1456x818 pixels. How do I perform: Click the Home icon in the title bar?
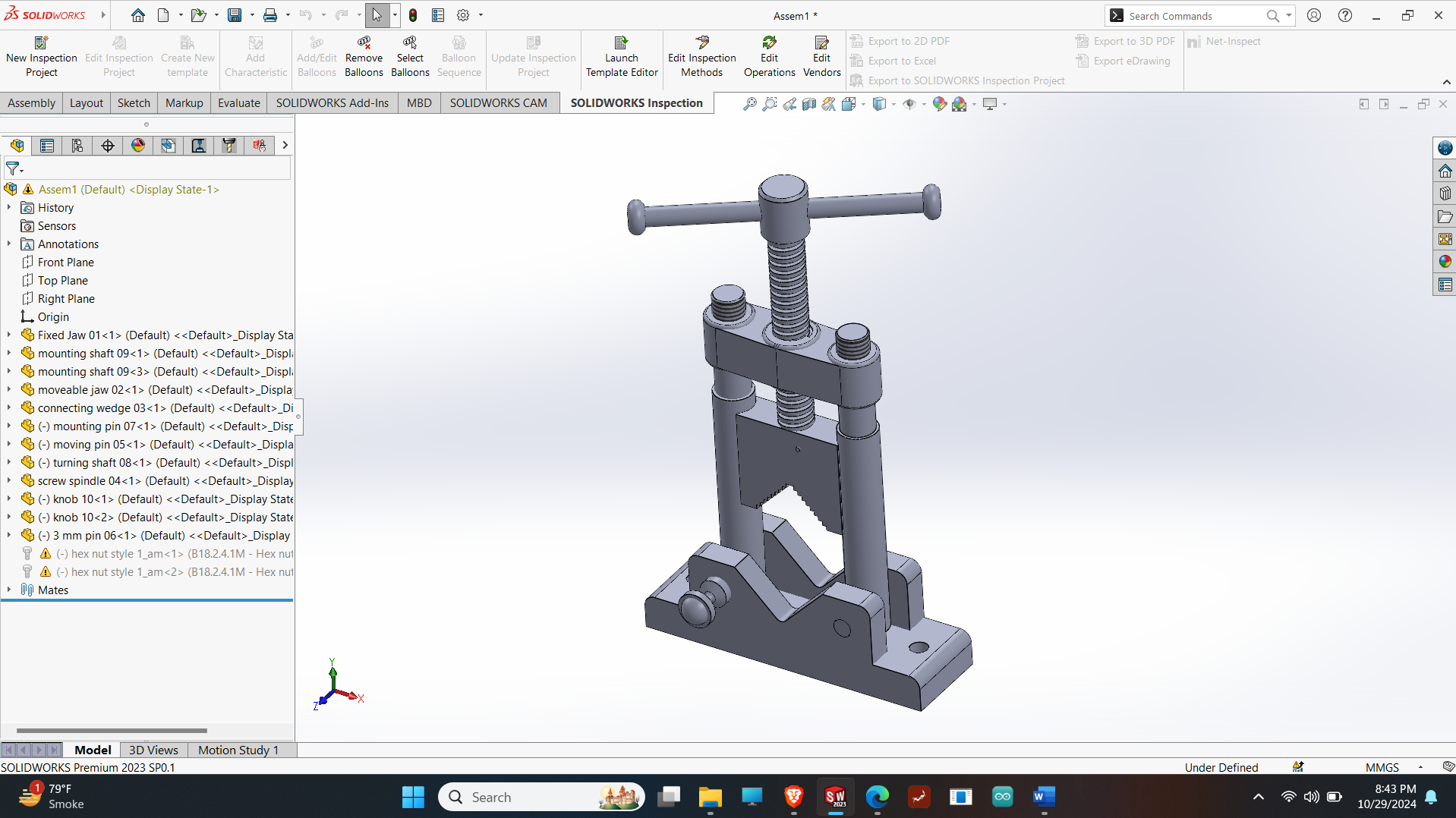pyautogui.click(x=137, y=15)
